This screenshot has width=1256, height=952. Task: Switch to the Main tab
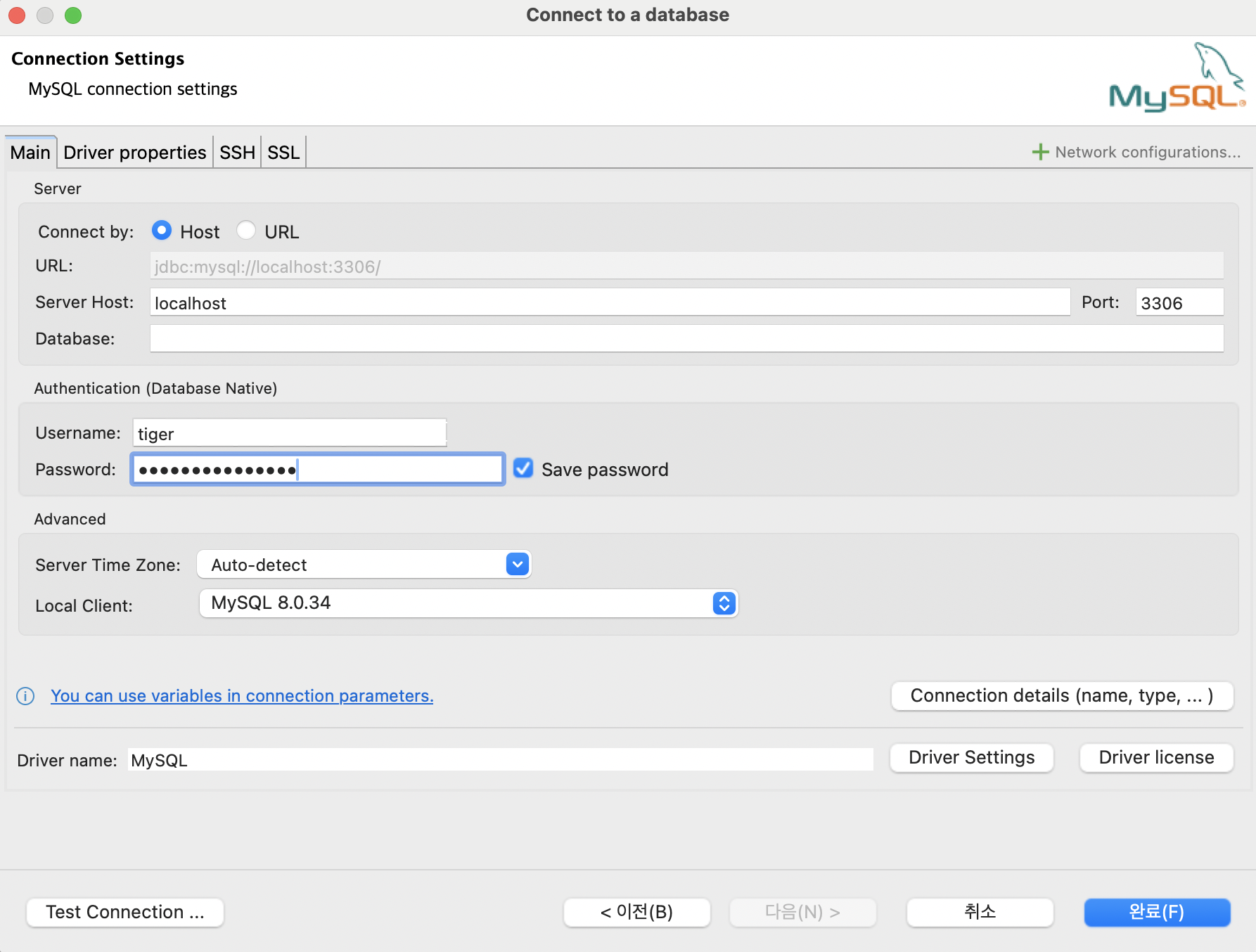(x=30, y=153)
